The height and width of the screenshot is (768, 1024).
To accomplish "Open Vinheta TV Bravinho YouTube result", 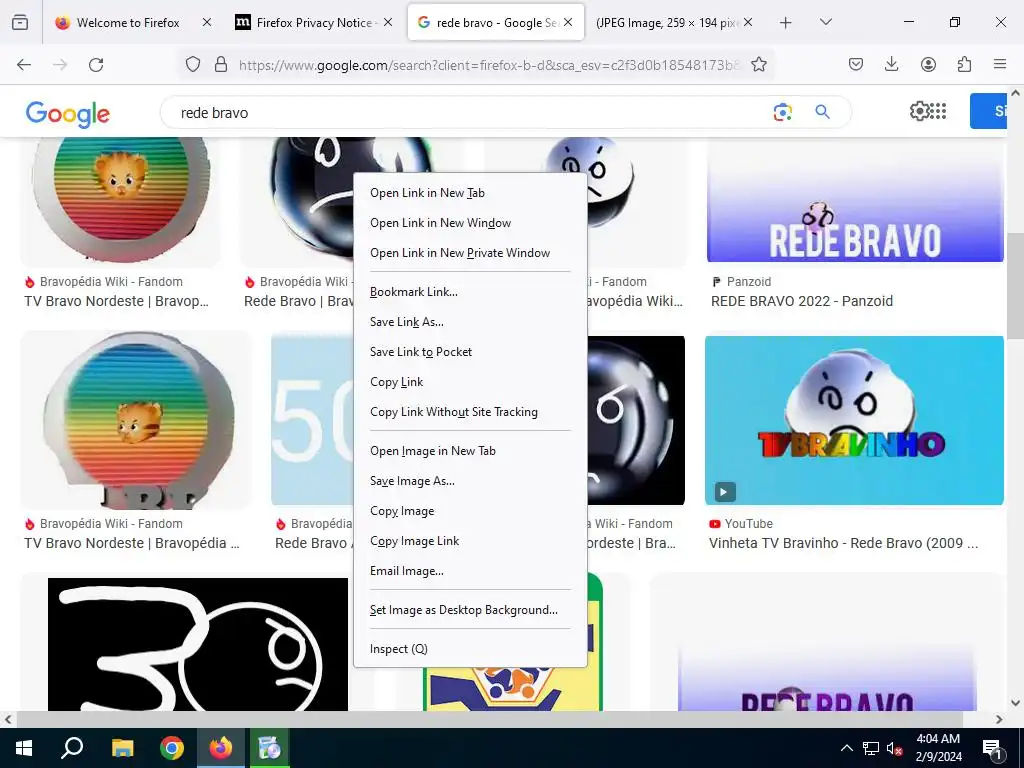I will [x=844, y=543].
